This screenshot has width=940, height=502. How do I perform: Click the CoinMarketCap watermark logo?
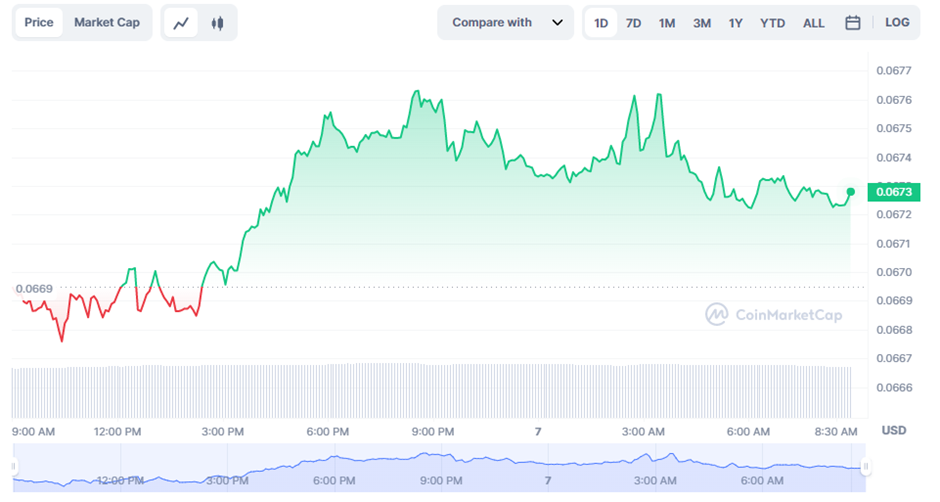pyautogui.click(x=773, y=315)
